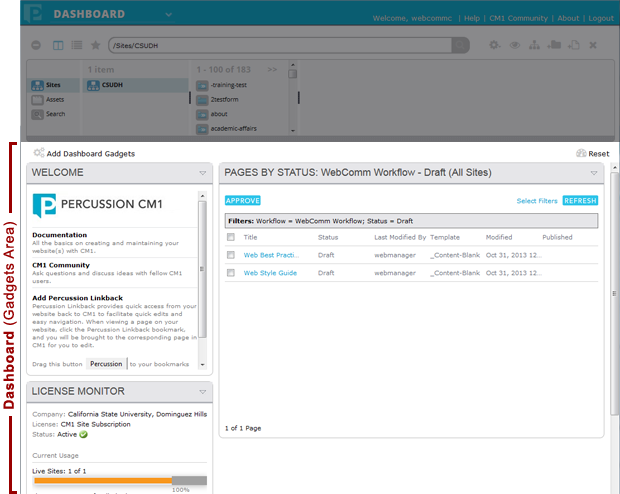Click Add Percussion Linkback heading
Screen dimensions: 620x494
click(78, 298)
